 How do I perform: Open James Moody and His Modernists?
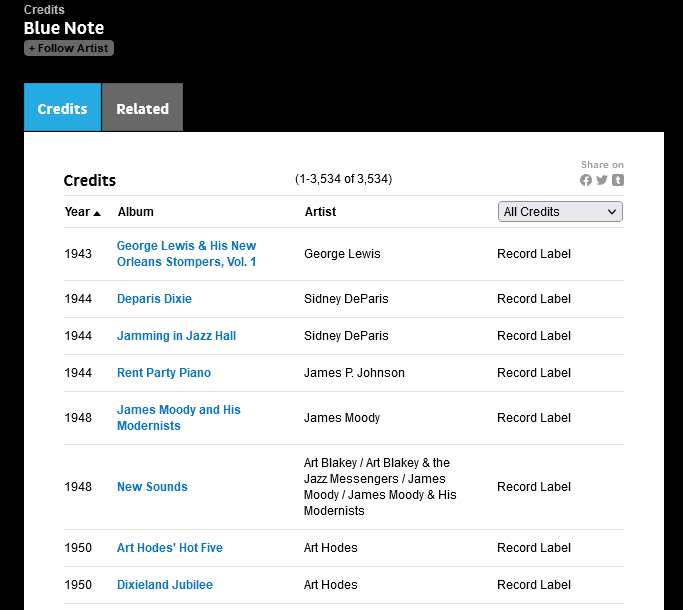coord(178,418)
